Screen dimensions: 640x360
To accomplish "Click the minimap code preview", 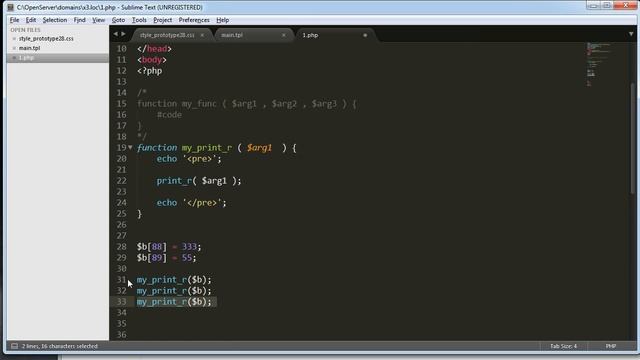I will point(599,64).
